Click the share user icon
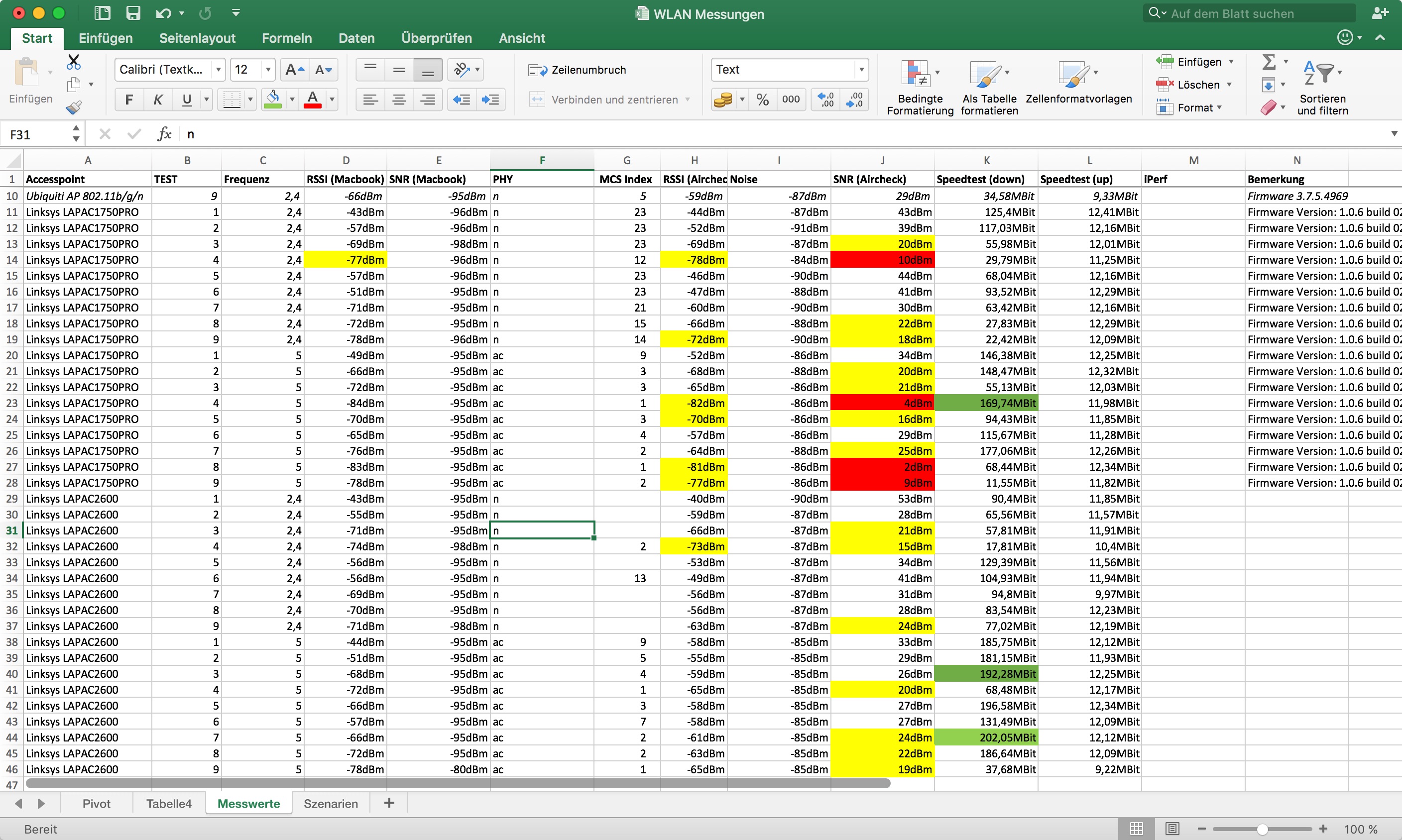 tap(1380, 13)
